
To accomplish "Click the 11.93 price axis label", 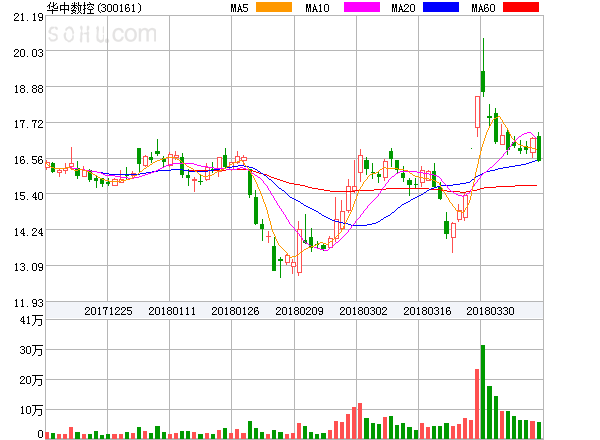I will coord(28,303).
